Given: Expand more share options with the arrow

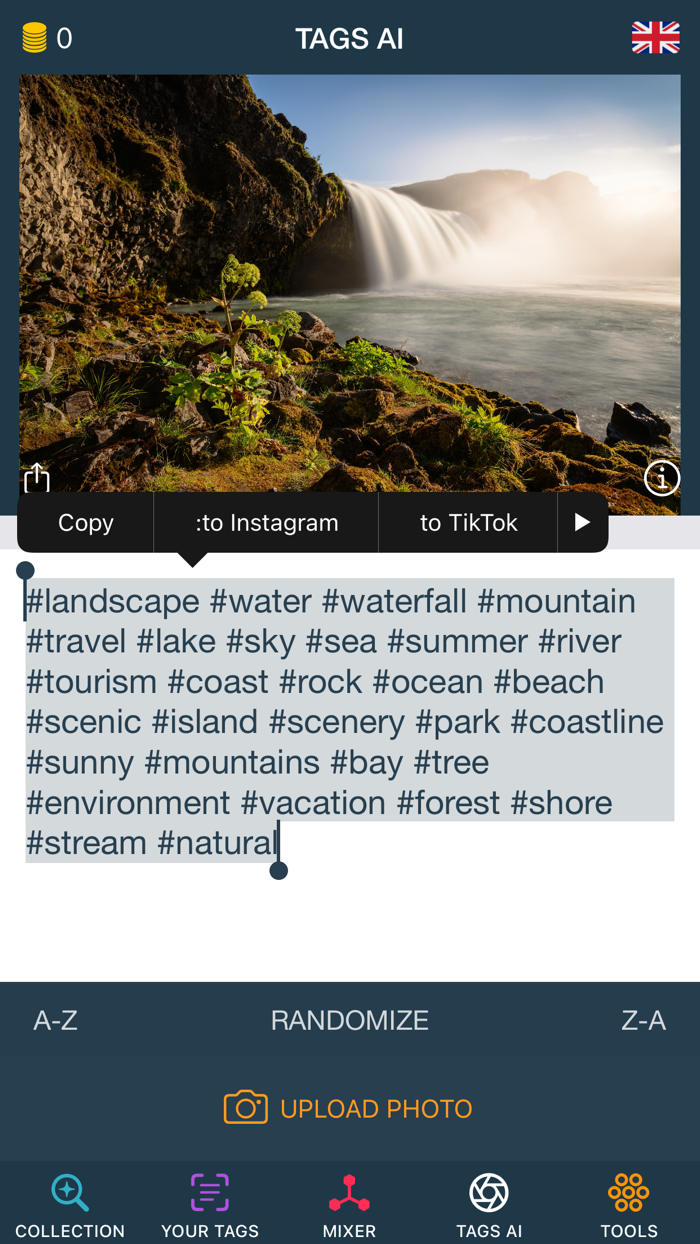Looking at the screenshot, I should [x=583, y=522].
